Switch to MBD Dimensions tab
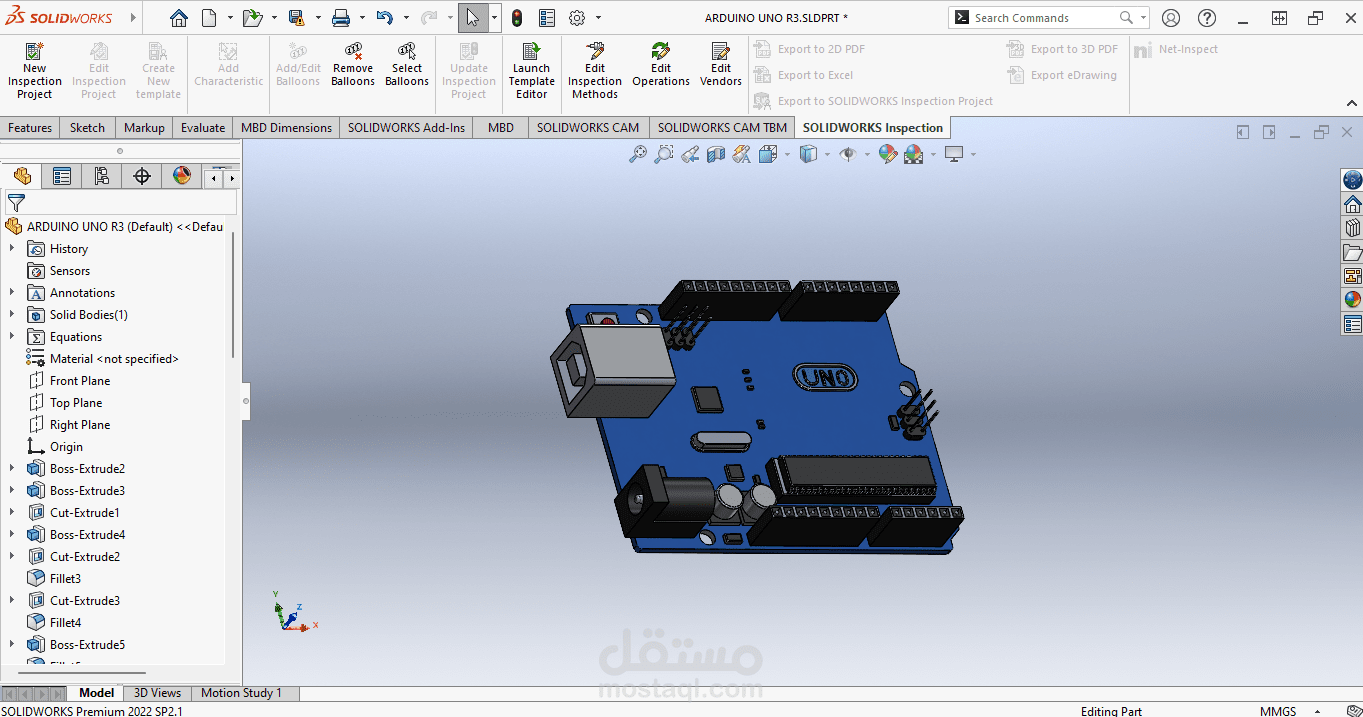This screenshot has width=1363, height=717. pos(286,128)
